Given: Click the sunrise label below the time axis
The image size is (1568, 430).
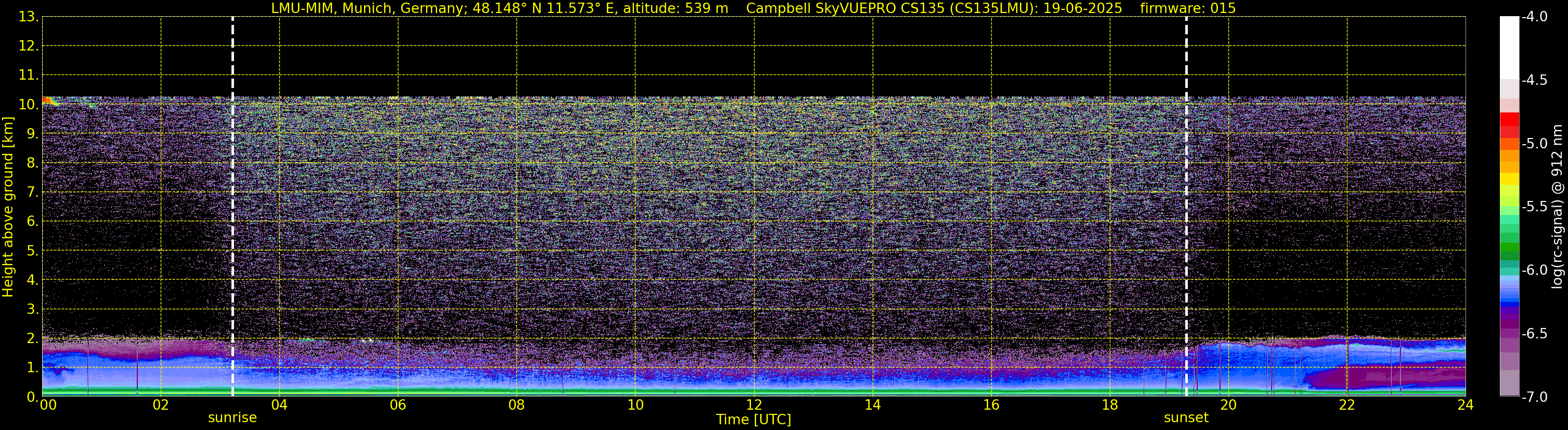Looking at the screenshot, I should pyautogui.click(x=232, y=417).
